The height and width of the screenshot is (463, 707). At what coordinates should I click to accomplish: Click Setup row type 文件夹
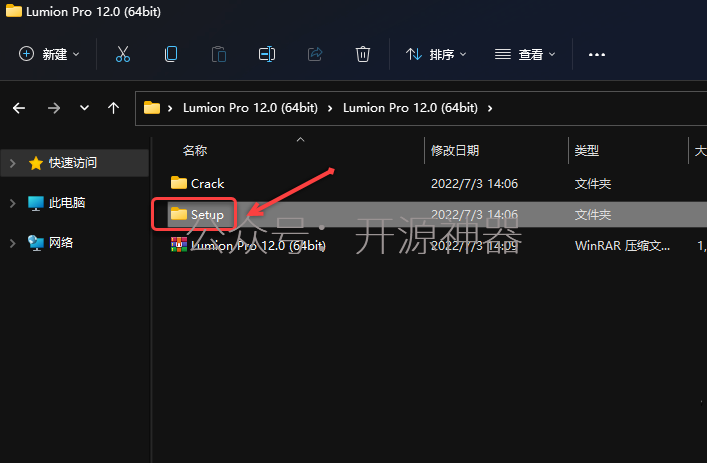point(592,215)
